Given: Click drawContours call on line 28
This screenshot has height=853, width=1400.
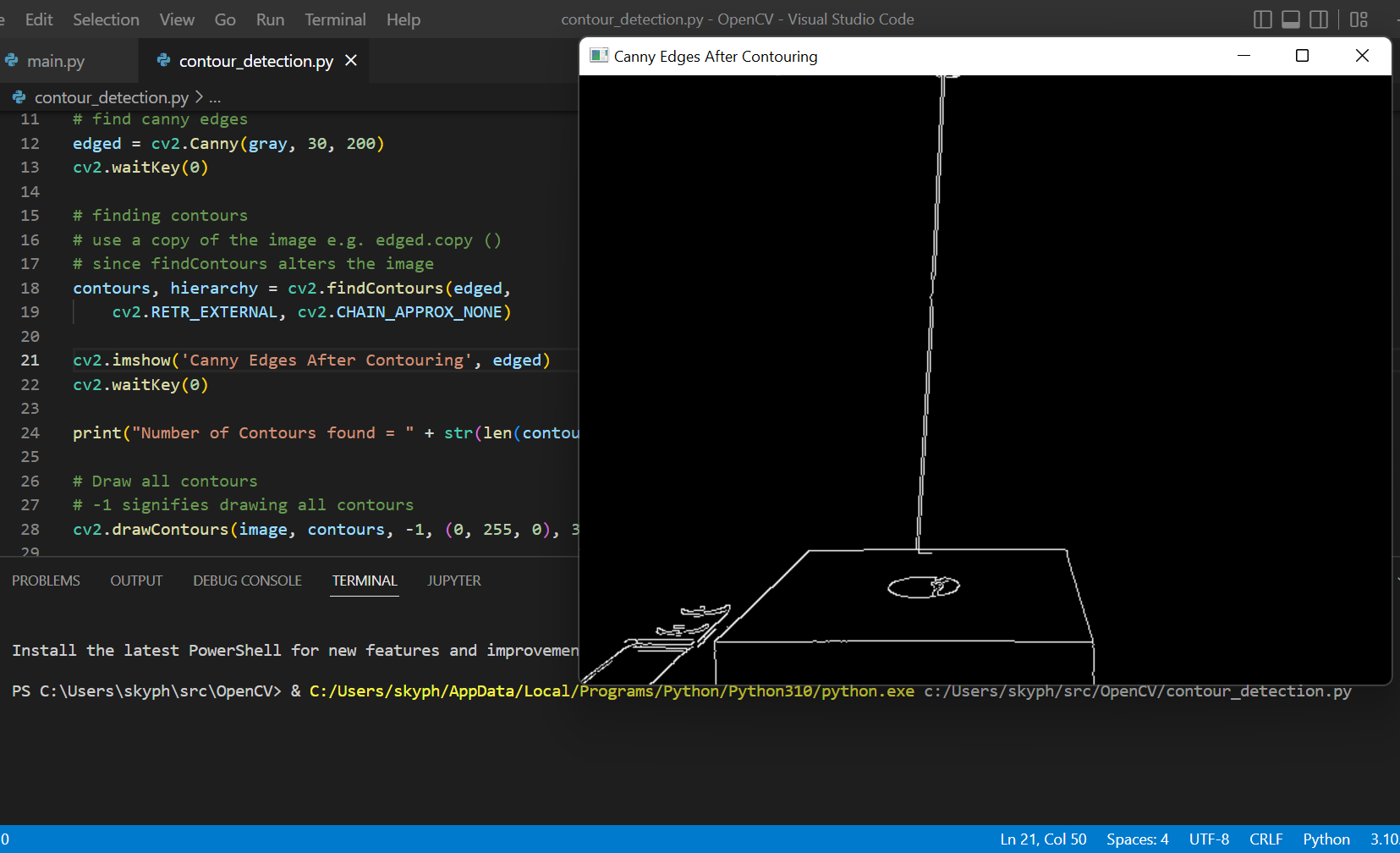Looking at the screenshot, I should [326, 530].
